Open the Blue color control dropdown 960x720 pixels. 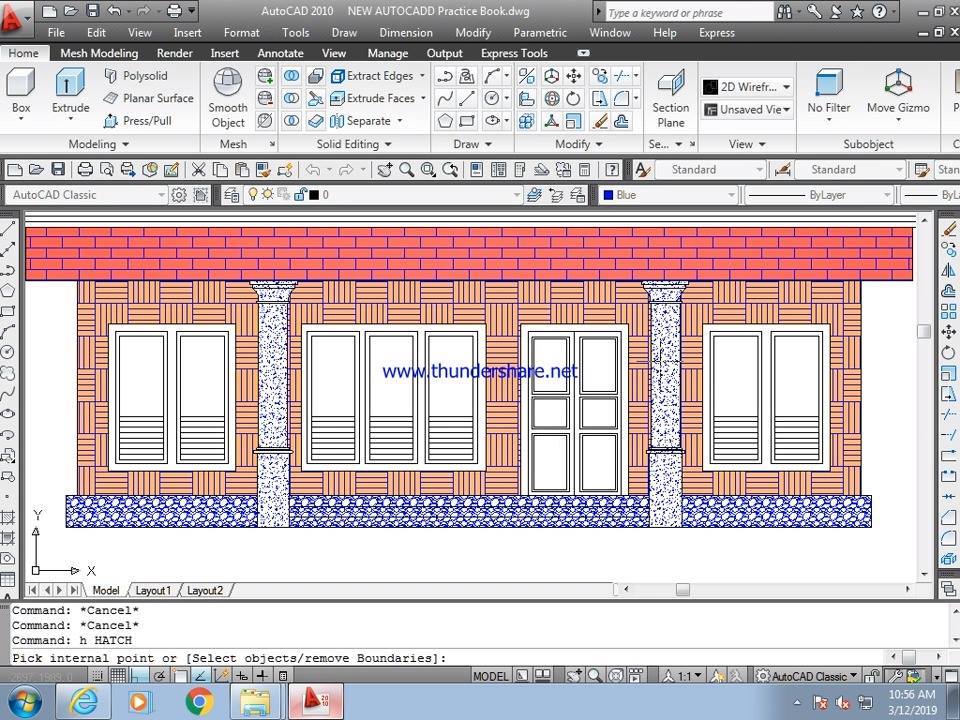(667, 195)
